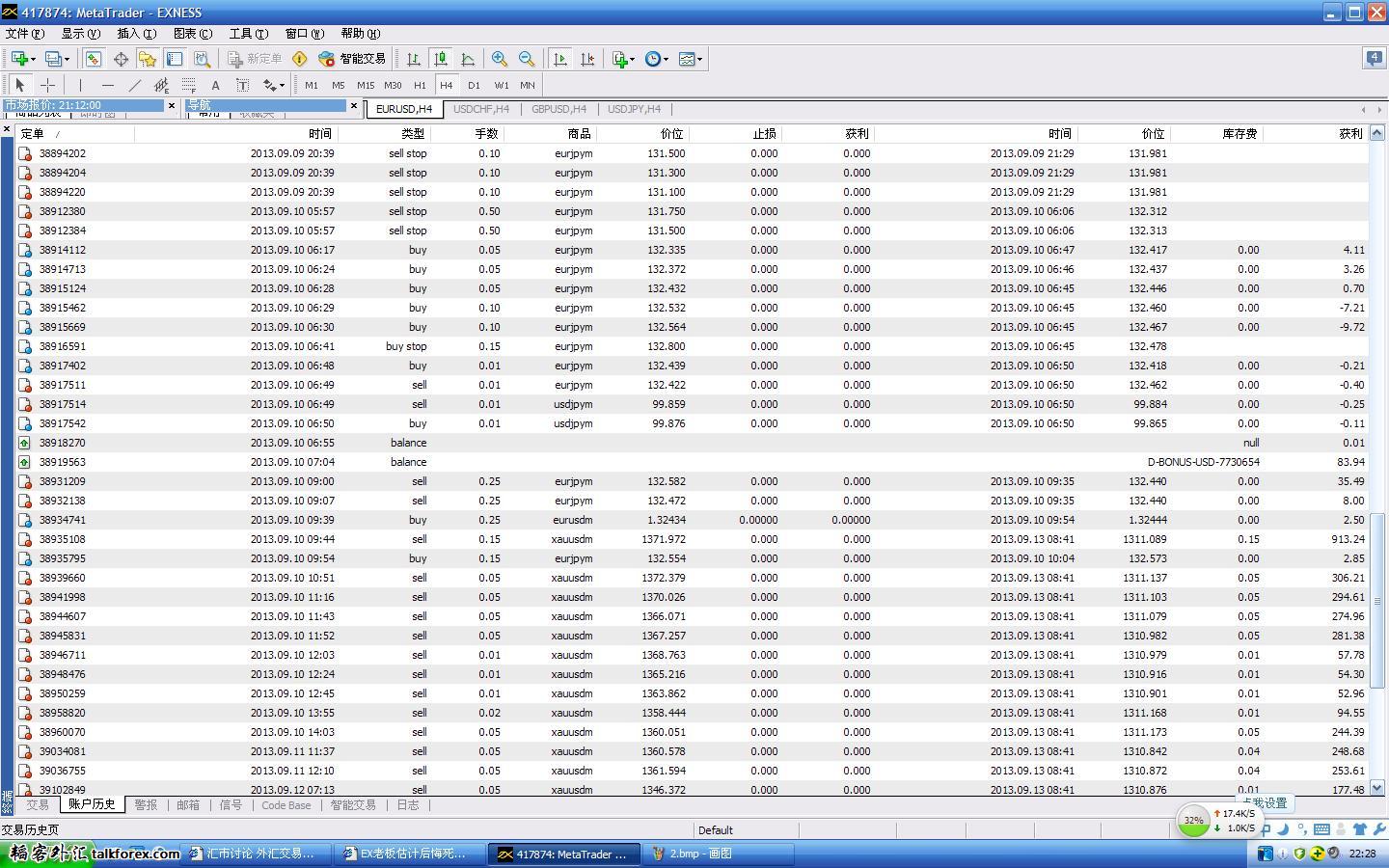Select the cursor arrow tool
This screenshot has height=868, width=1389.
pyautogui.click(x=20, y=85)
